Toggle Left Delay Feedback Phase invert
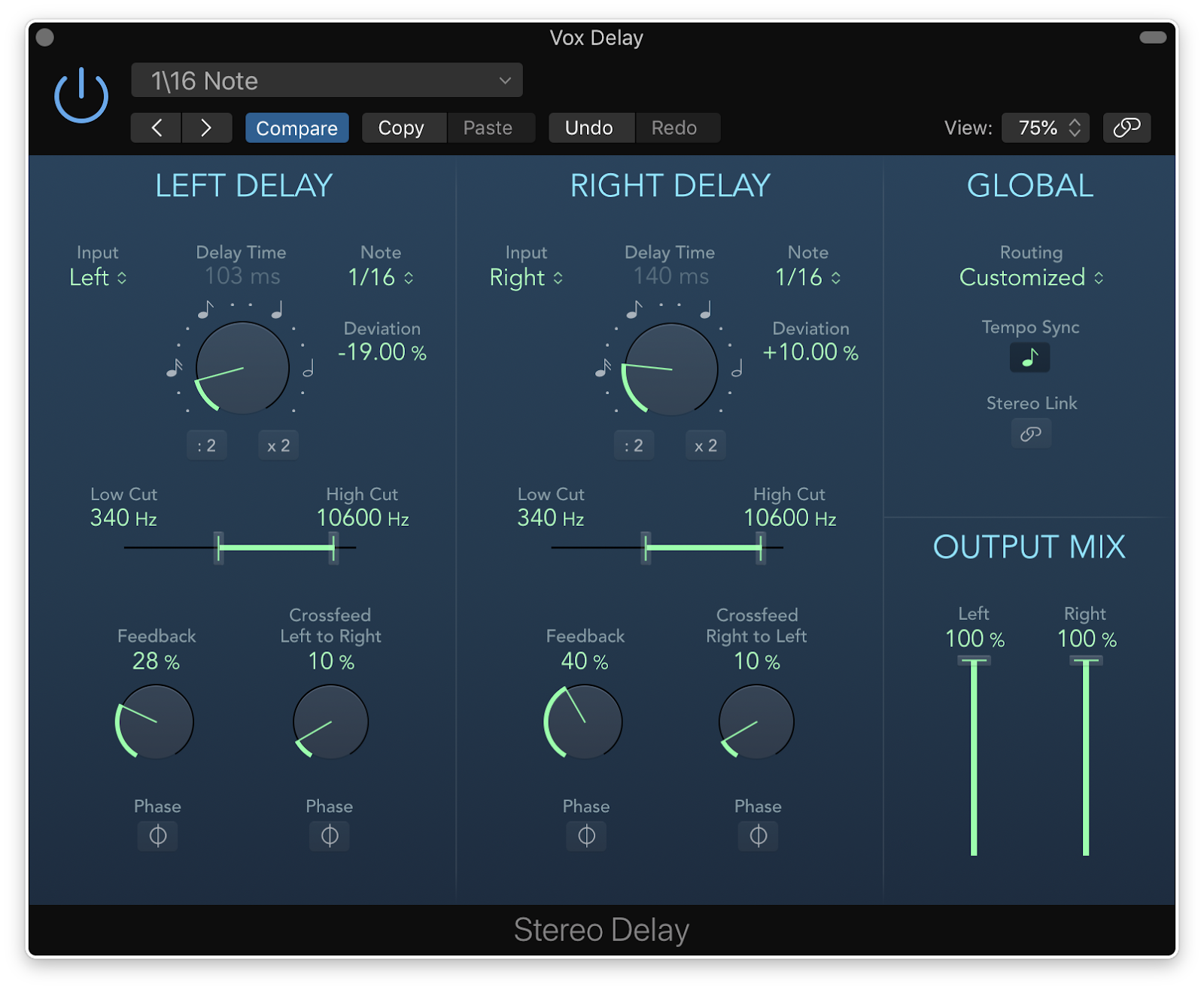This screenshot has height=990, width=1204. pyautogui.click(x=157, y=836)
